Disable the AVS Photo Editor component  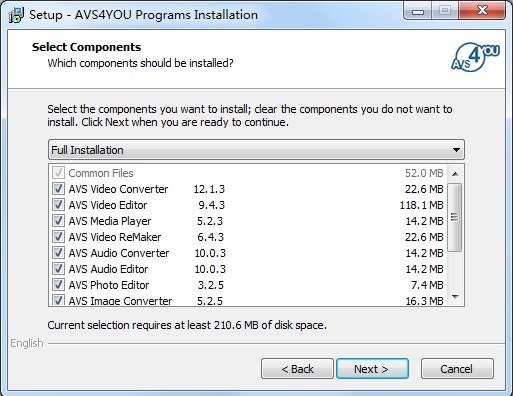(58, 285)
